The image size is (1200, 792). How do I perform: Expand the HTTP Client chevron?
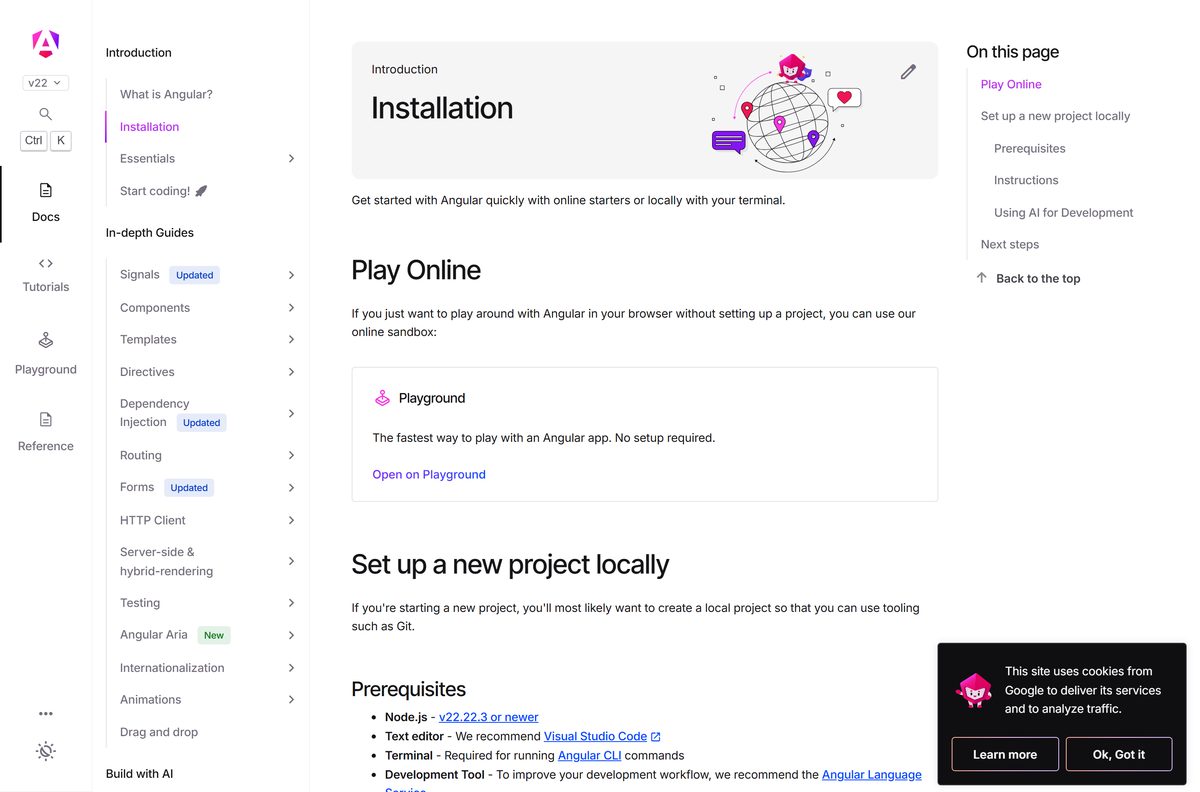pyautogui.click(x=291, y=520)
